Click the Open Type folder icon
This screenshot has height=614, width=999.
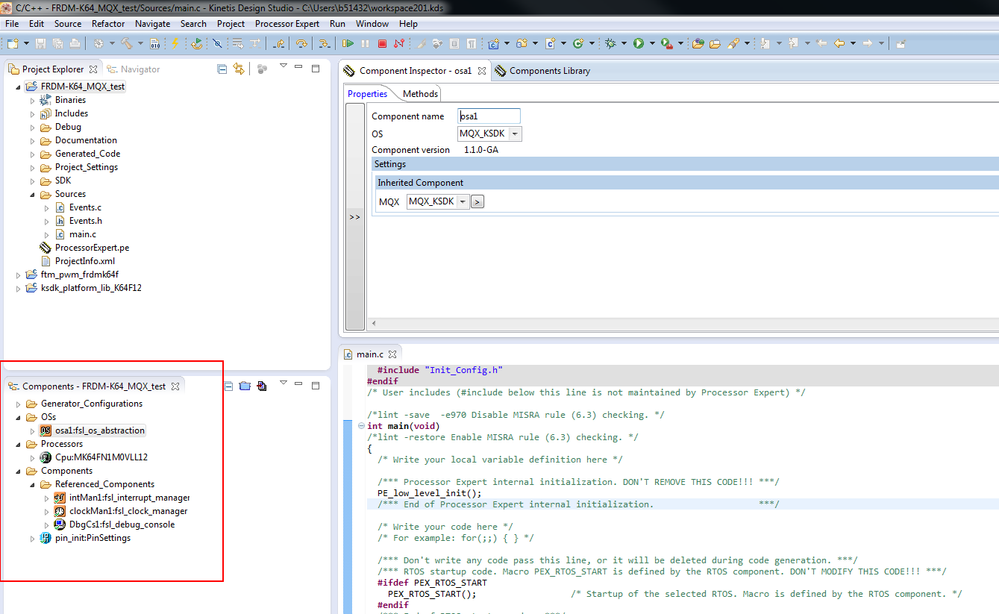click(x=698, y=43)
